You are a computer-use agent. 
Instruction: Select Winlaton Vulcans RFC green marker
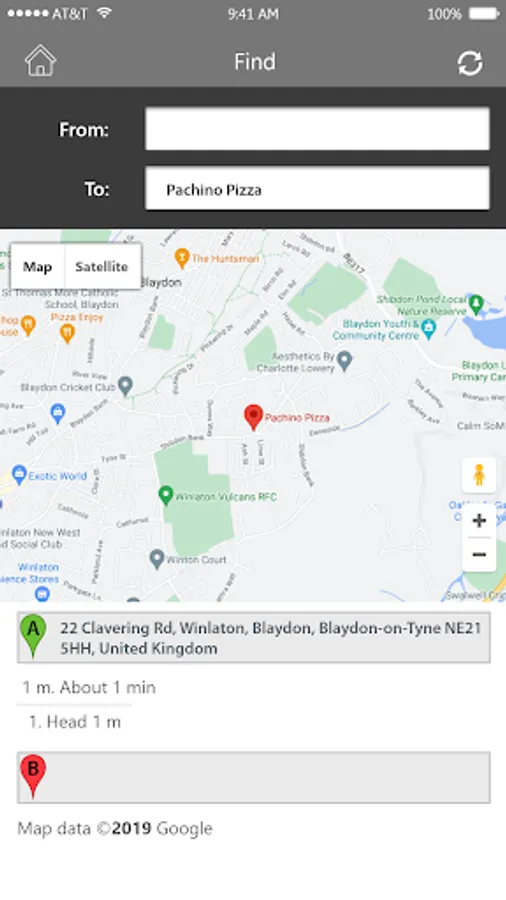[166, 495]
